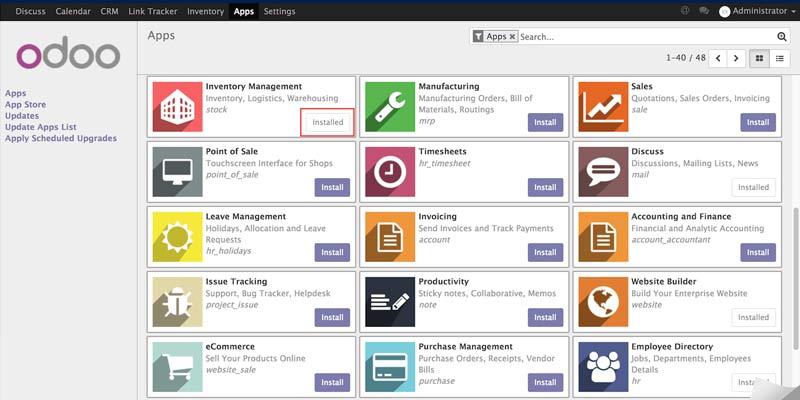
Task: Click the Inventory Management app icon
Action: tap(178, 107)
